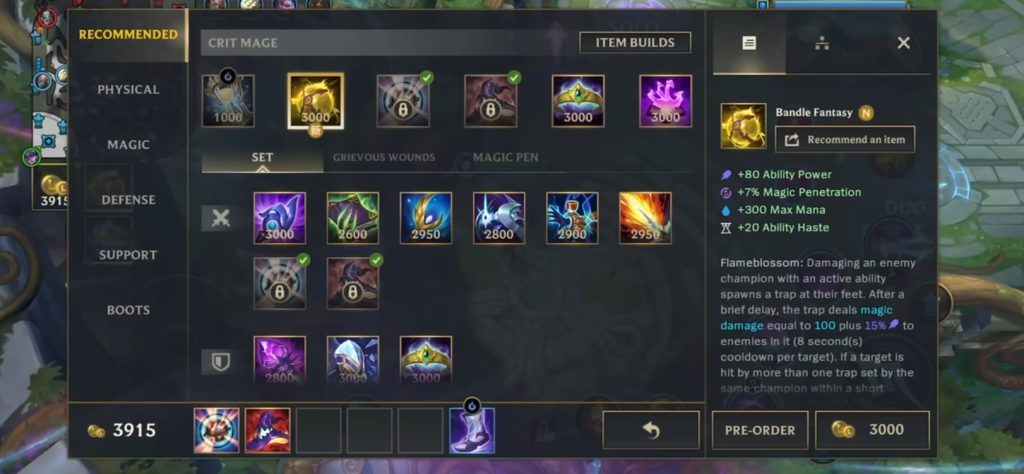Select the attack swords category filter icon
The image size is (1024, 474).
[x=221, y=219]
